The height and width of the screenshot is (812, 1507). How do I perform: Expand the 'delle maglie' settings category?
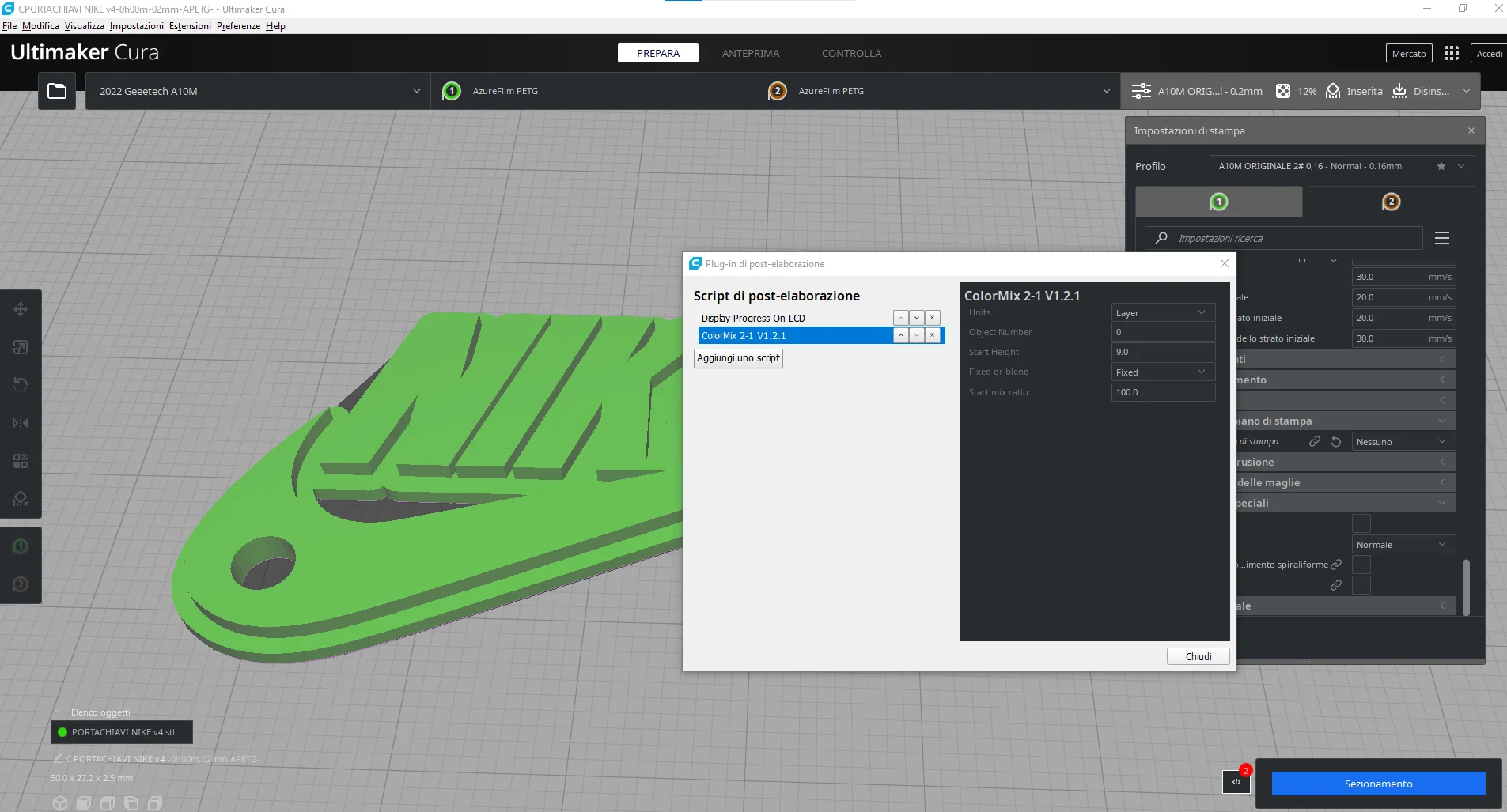pyautogui.click(x=1345, y=482)
